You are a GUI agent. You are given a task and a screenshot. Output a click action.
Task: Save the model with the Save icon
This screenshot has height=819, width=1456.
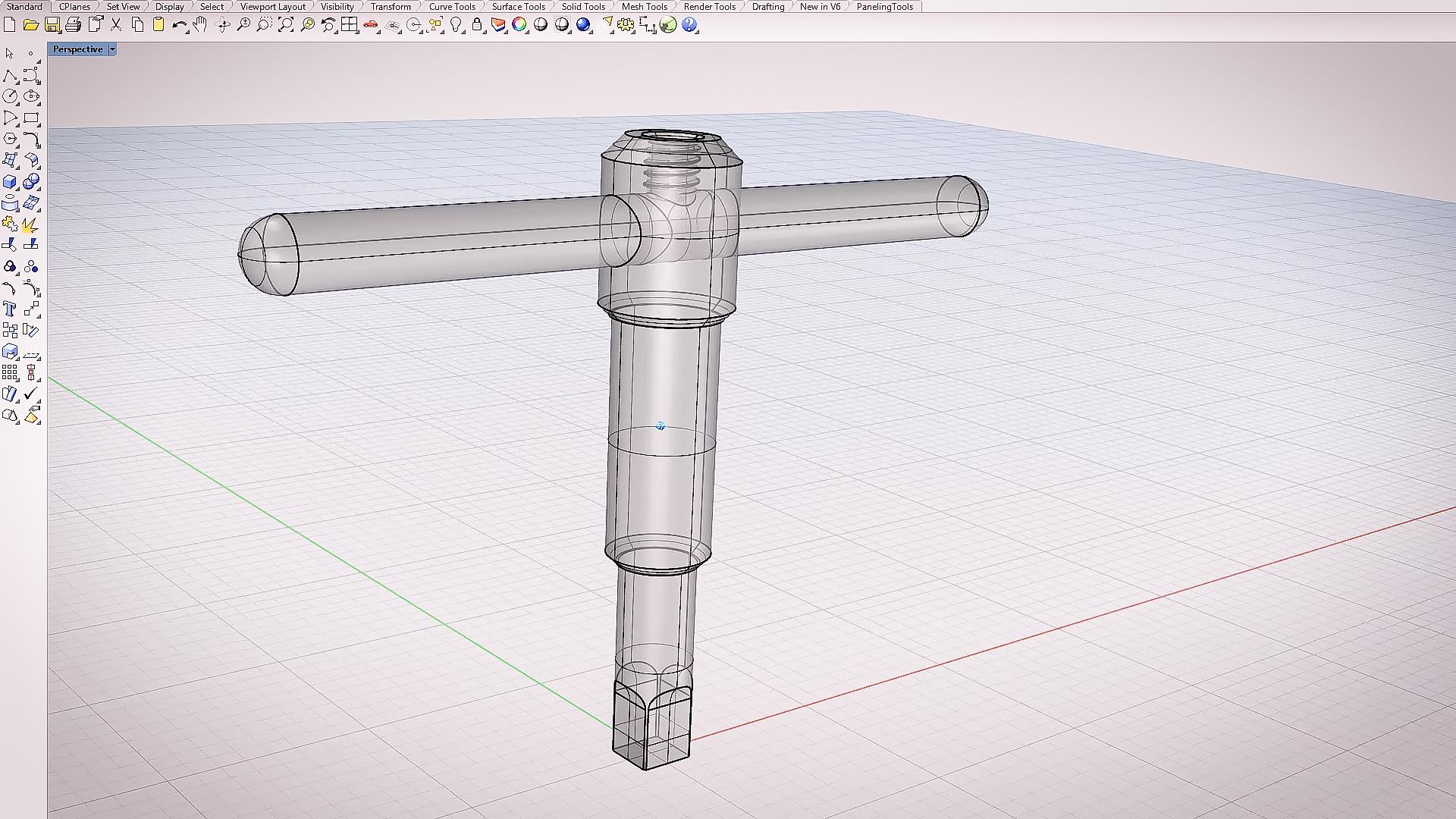point(52,25)
